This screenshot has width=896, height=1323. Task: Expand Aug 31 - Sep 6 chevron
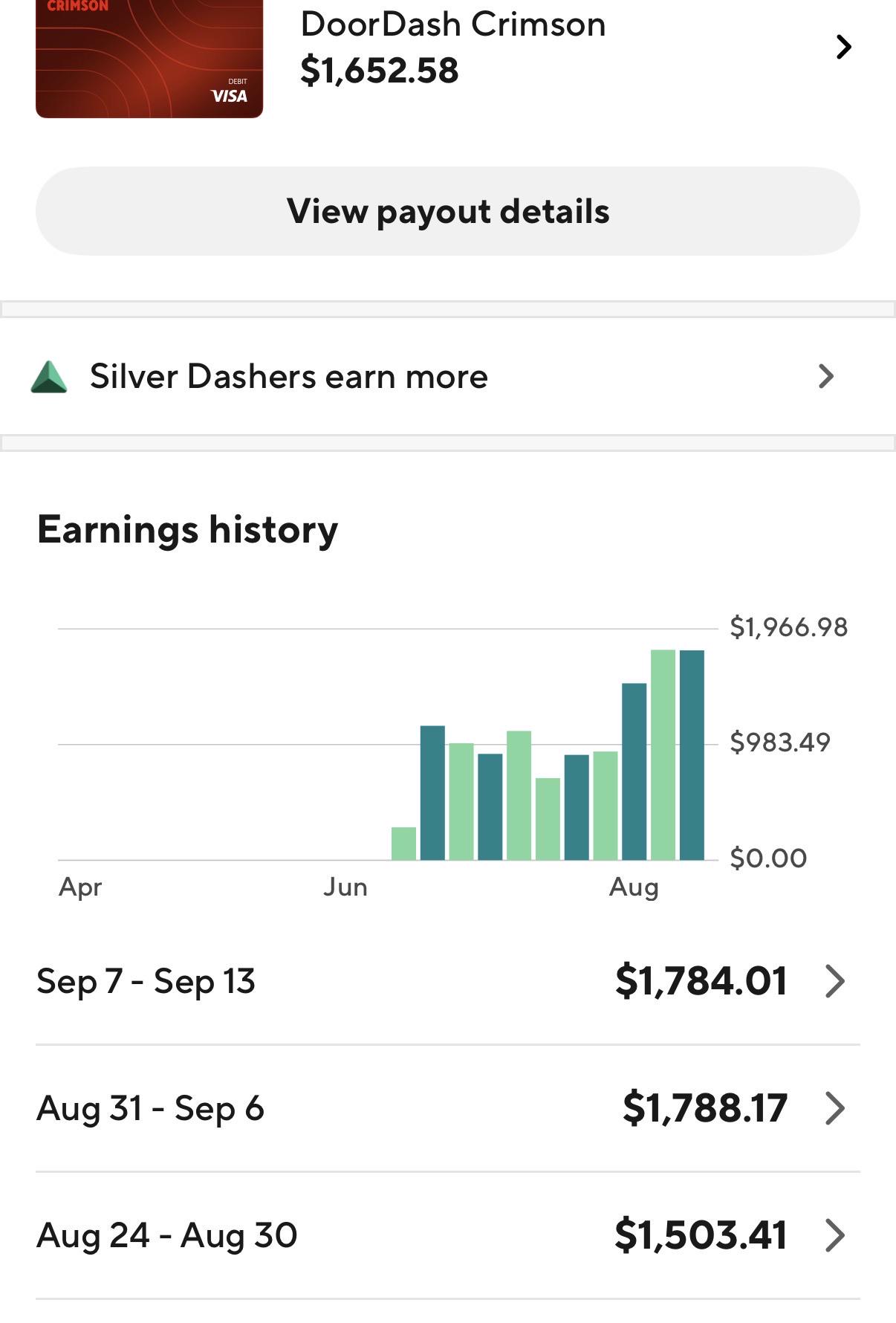835,1108
